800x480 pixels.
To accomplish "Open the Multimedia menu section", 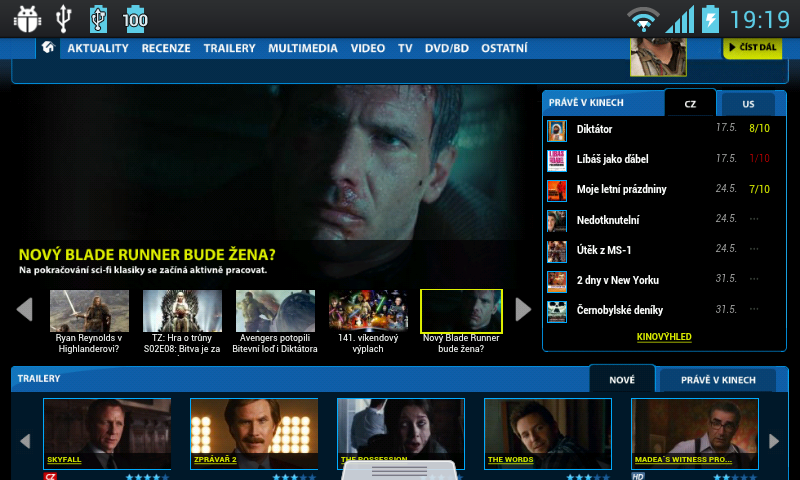I will [x=303, y=48].
